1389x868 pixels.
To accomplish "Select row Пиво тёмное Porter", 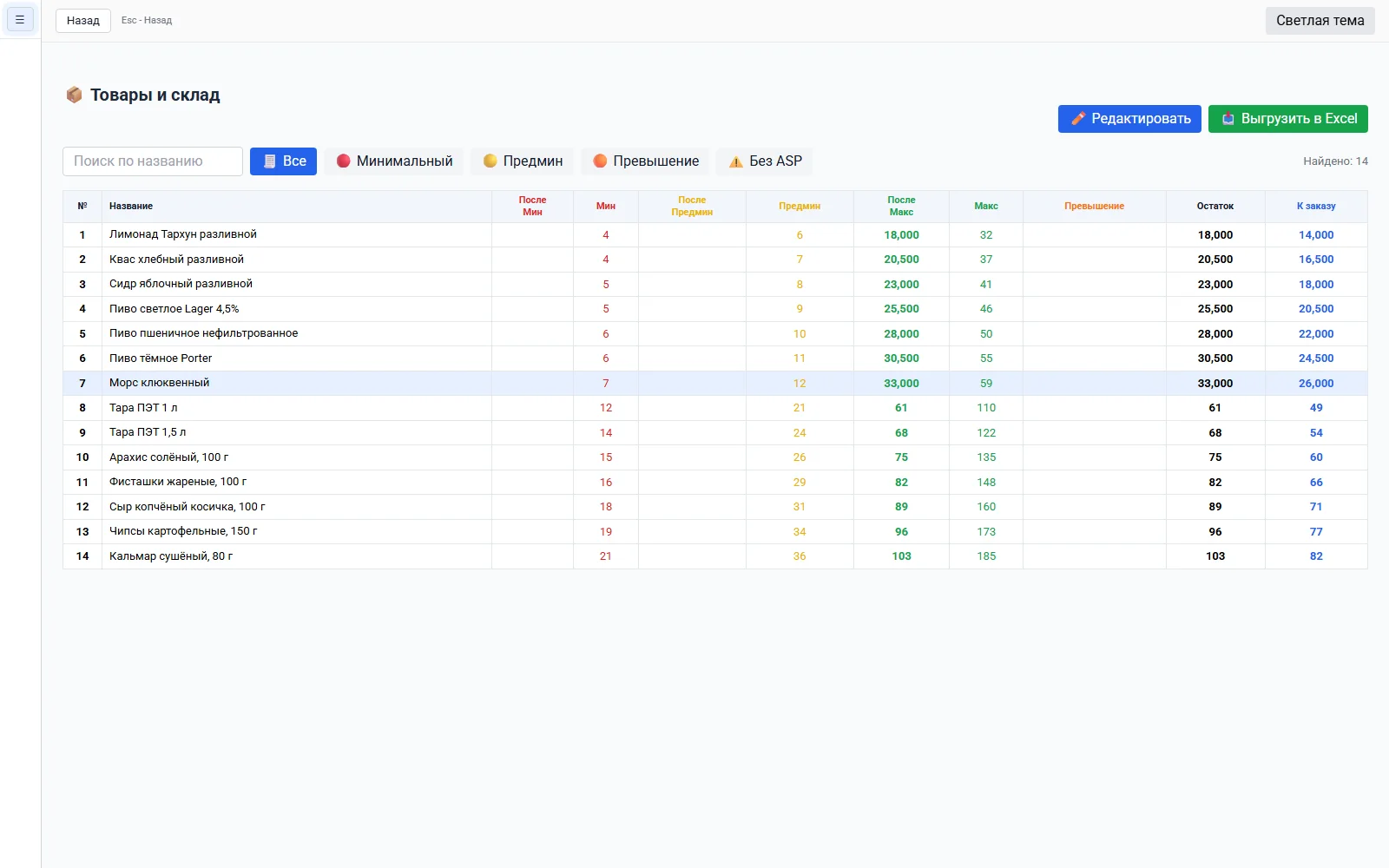I will tap(714, 358).
